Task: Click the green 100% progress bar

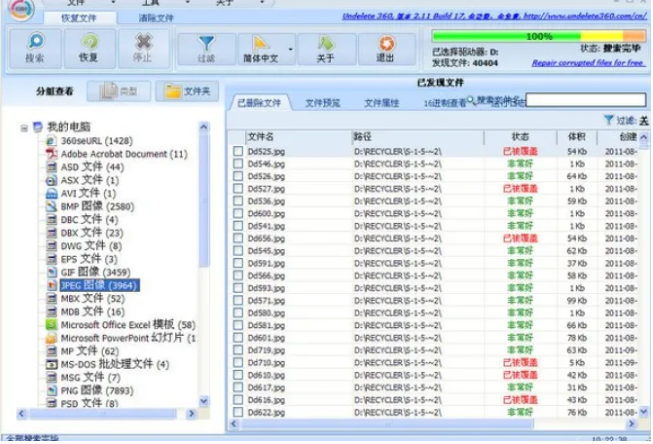Action: (538, 36)
